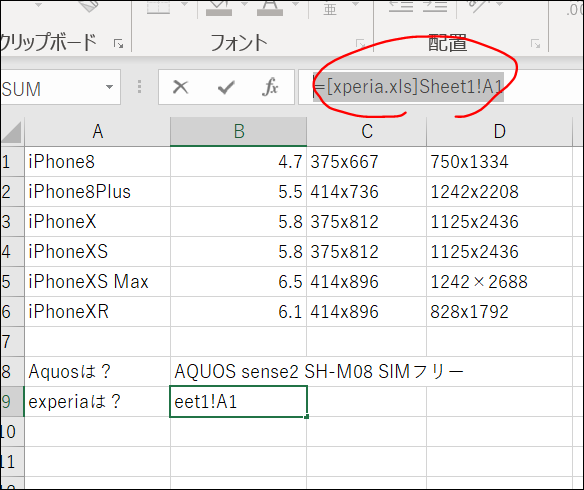Select column A header
This screenshot has height=490, width=584.
pyautogui.click(x=98, y=131)
